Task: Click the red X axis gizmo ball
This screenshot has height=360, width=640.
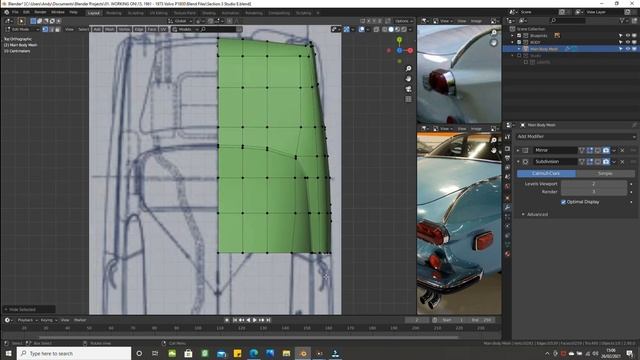Action: pos(410,51)
